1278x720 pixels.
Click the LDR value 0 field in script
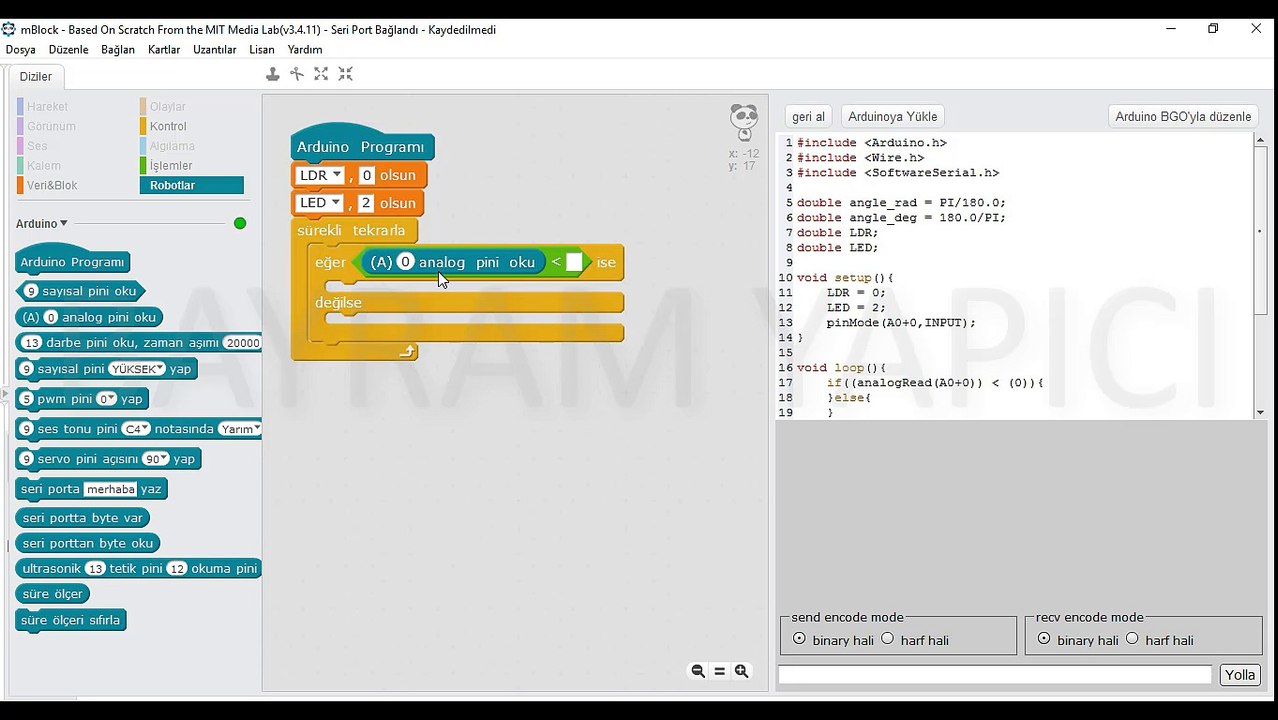(x=367, y=175)
